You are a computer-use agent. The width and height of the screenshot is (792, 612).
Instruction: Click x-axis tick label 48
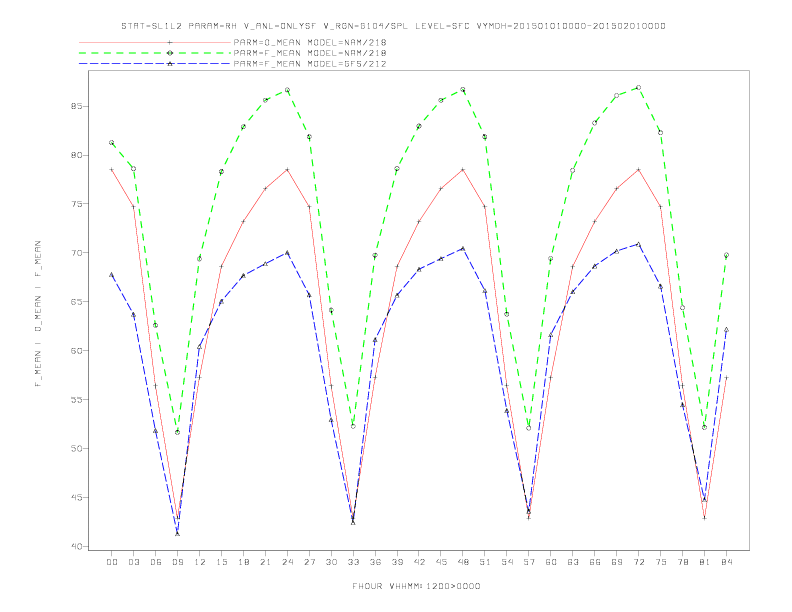463,562
